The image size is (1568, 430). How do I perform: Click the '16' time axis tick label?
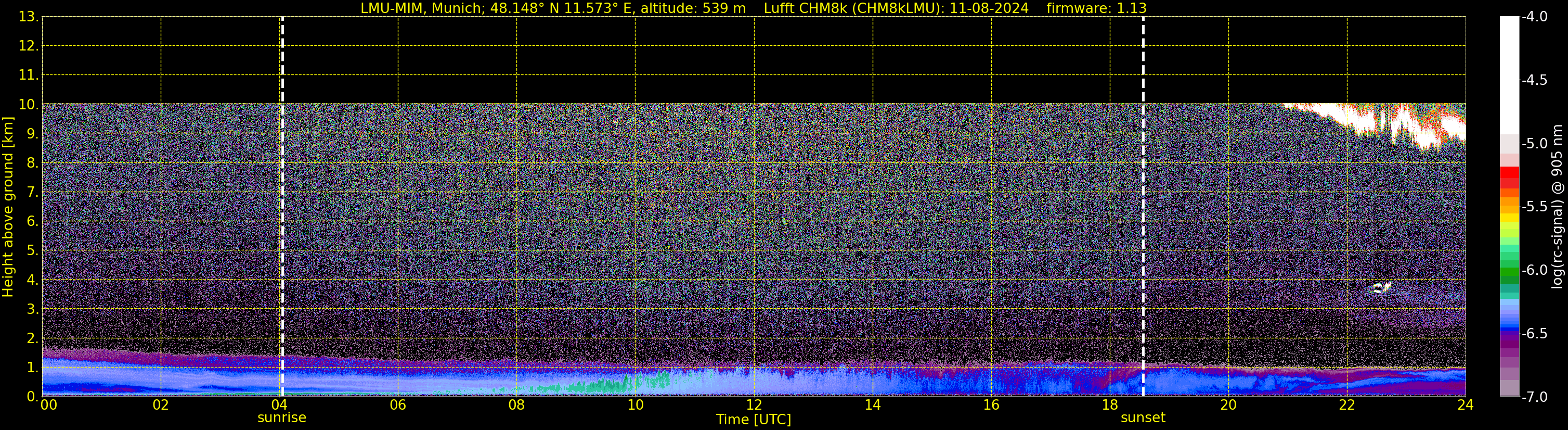click(992, 405)
